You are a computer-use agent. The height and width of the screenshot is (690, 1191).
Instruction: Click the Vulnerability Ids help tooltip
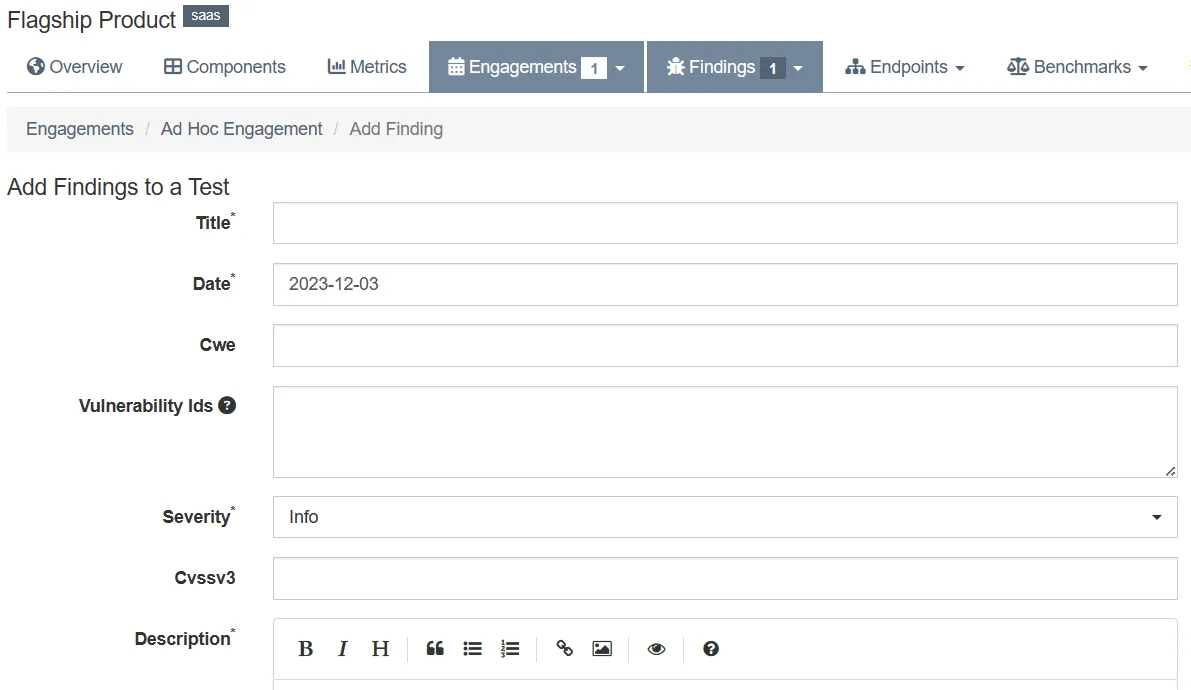click(227, 405)
